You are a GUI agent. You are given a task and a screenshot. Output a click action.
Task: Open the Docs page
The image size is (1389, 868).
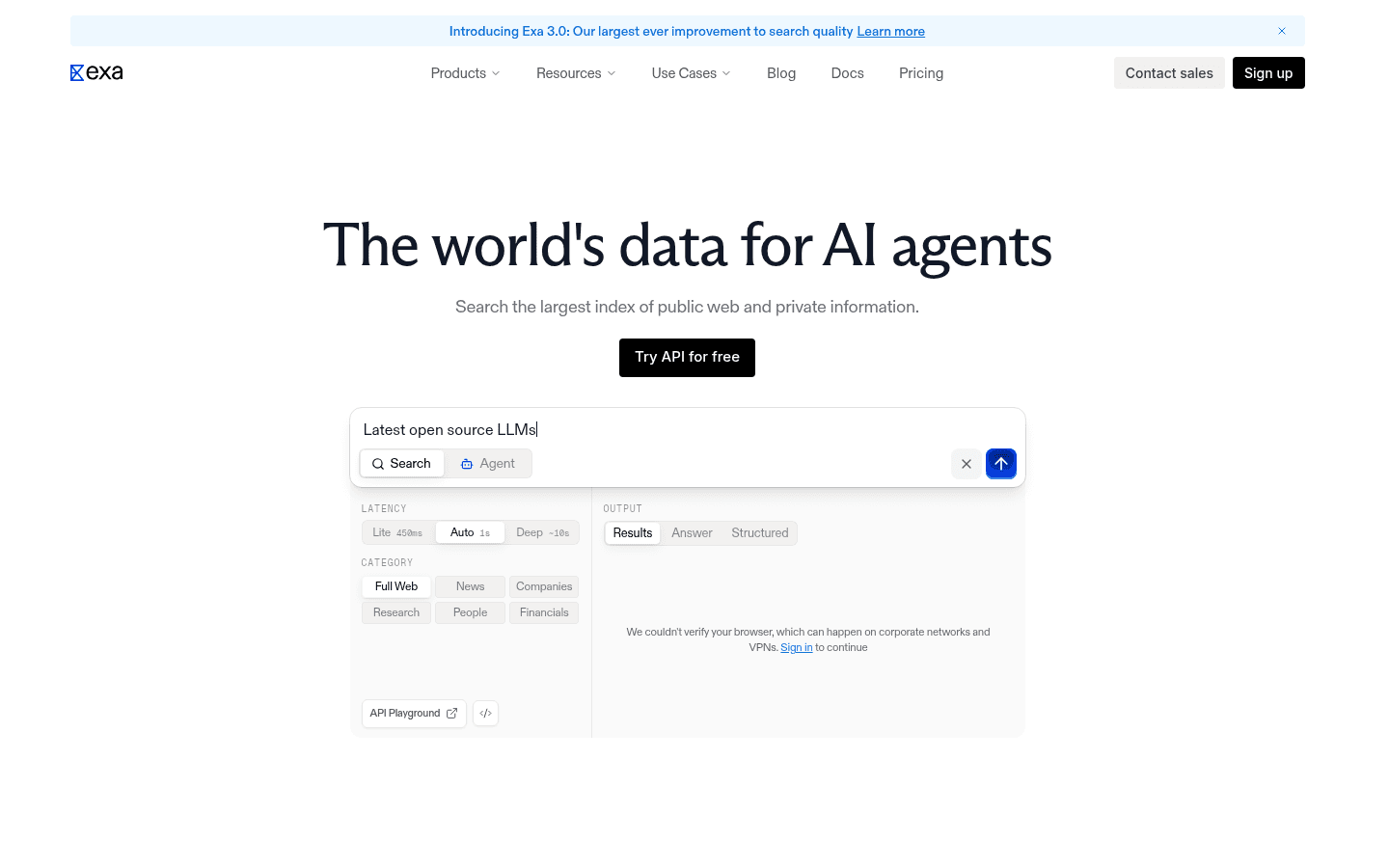848,73
